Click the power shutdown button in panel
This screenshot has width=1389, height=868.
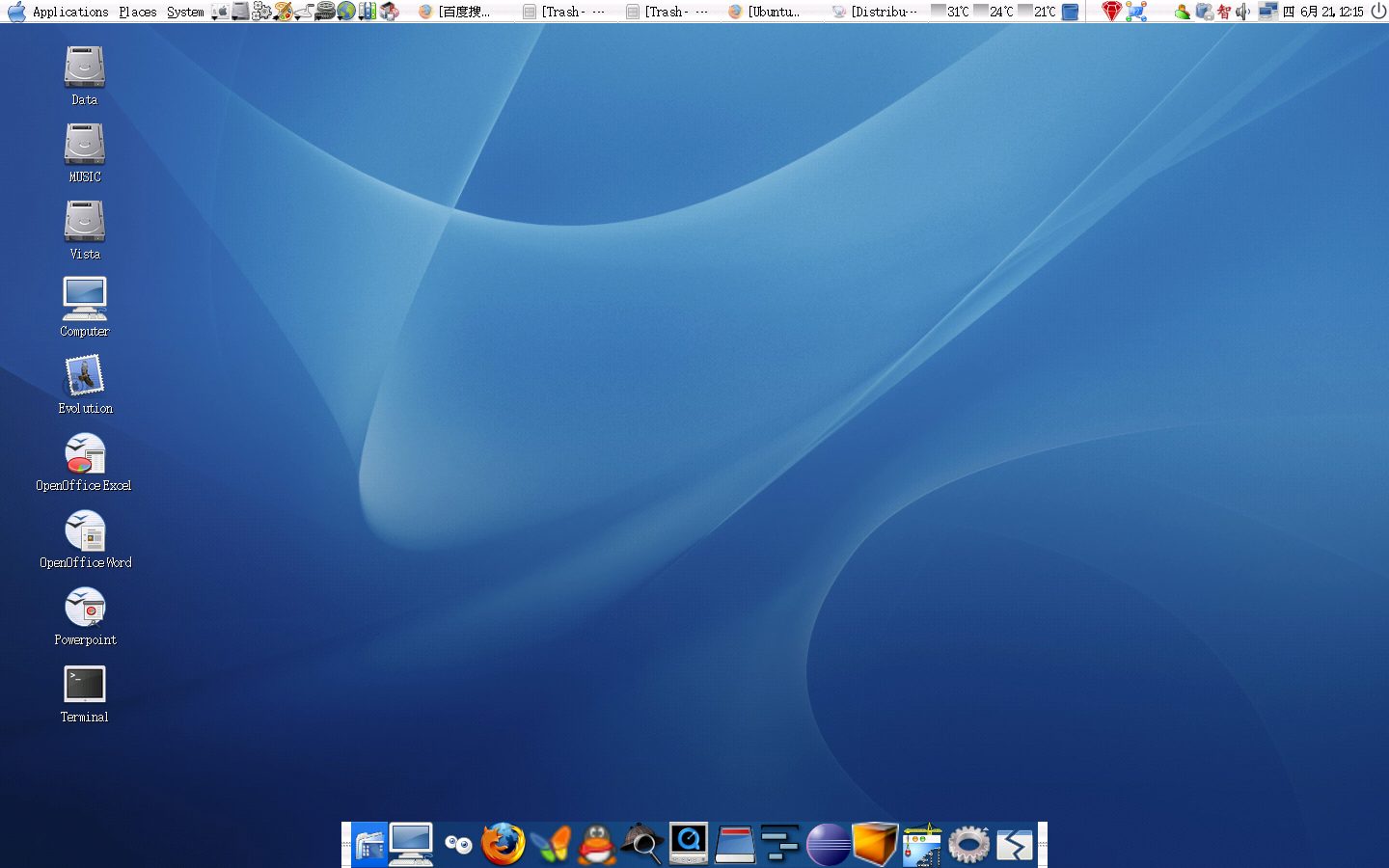(x=1378, y=12)
